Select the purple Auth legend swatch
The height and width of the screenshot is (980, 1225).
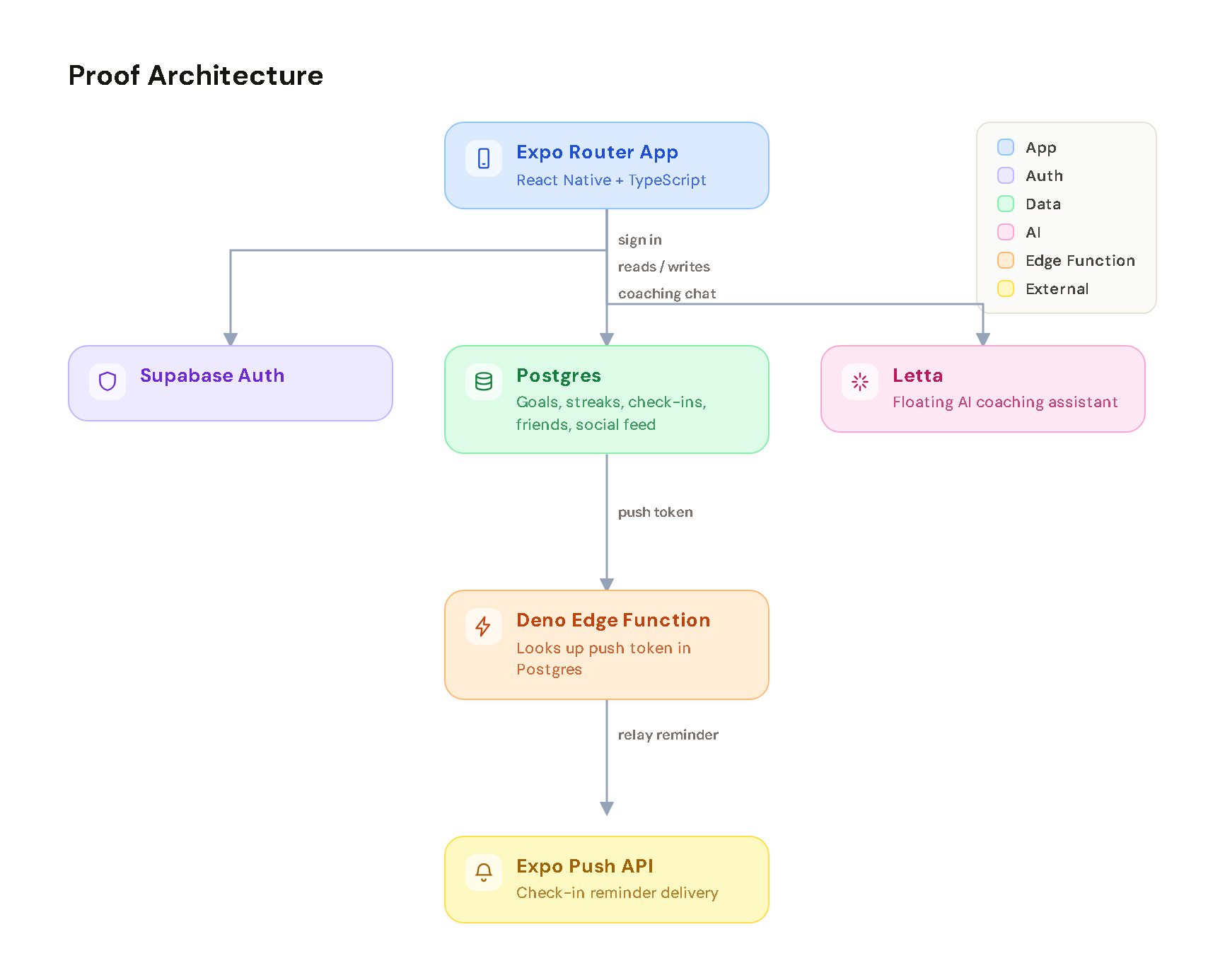tap(1006, 175)
